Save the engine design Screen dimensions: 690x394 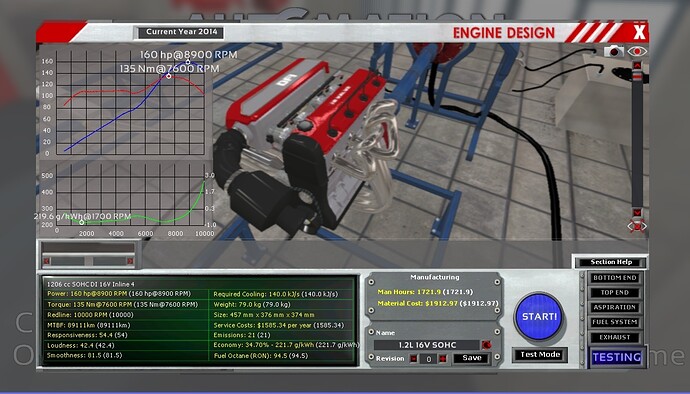(471, 358)
